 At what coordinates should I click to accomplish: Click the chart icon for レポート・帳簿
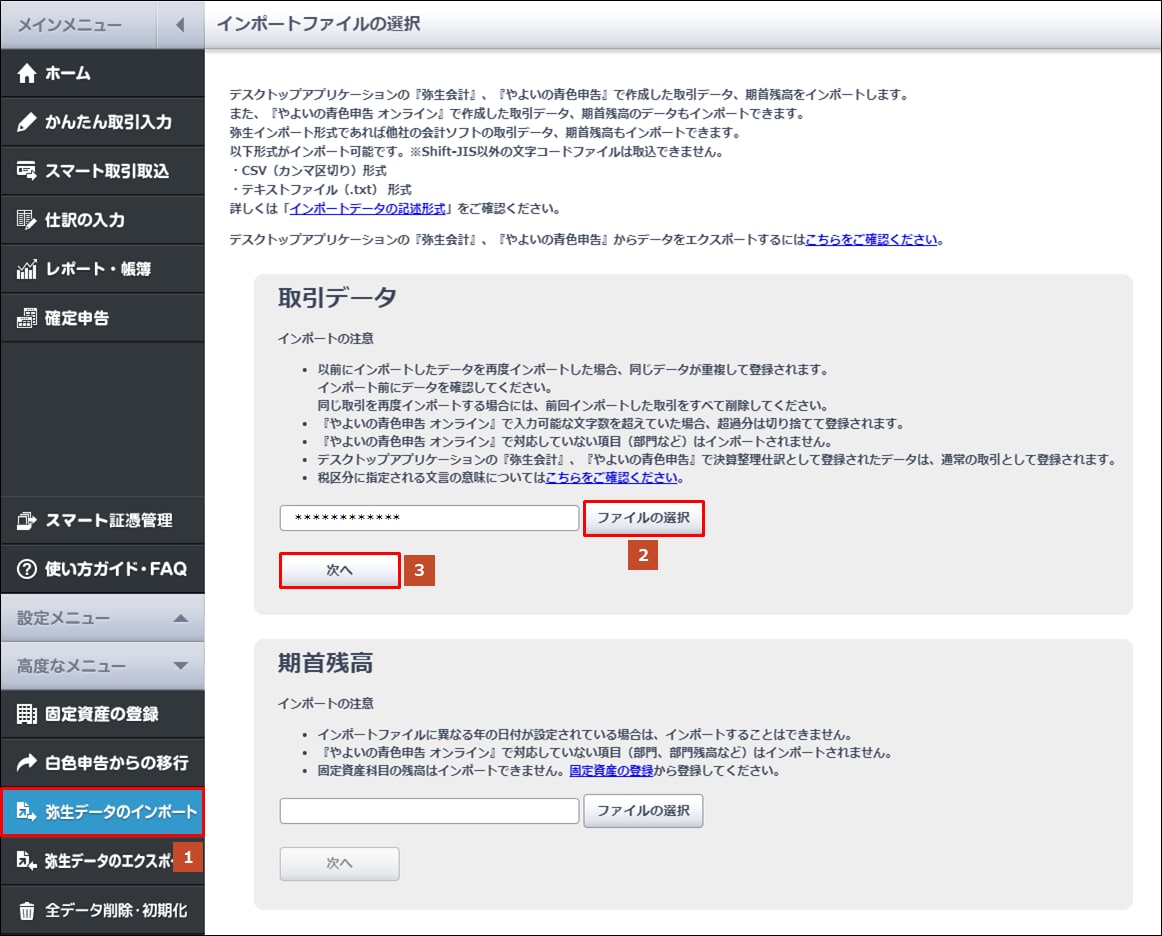[27, 268]
